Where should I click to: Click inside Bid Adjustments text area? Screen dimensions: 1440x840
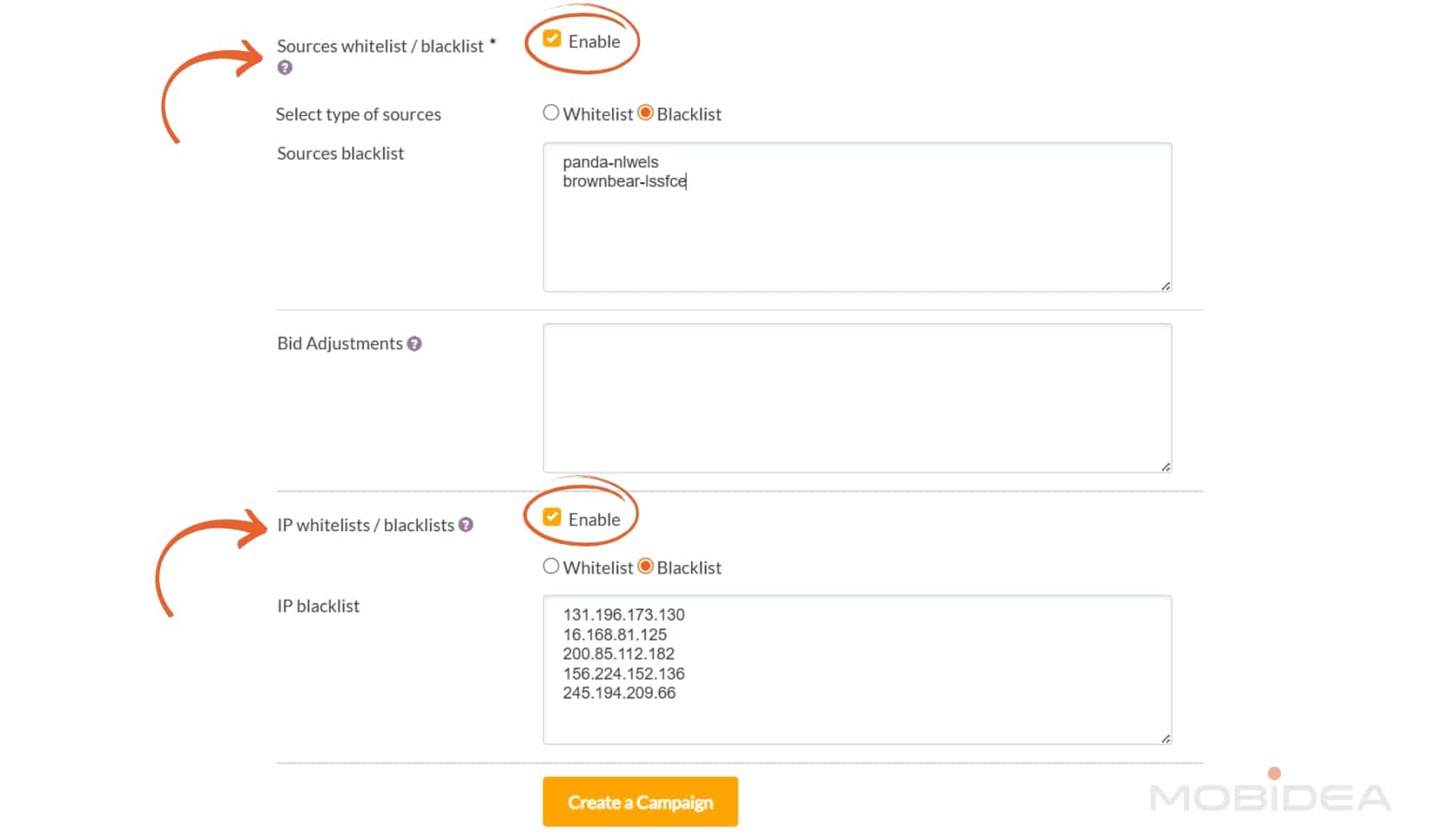coord(857,398)
